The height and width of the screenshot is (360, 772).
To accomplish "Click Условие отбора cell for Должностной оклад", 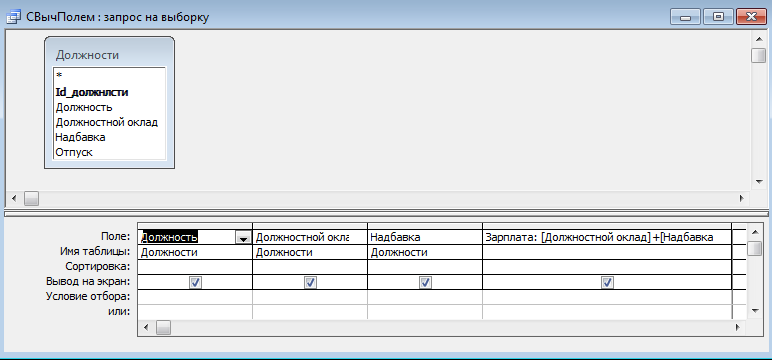I will point(310,297).
